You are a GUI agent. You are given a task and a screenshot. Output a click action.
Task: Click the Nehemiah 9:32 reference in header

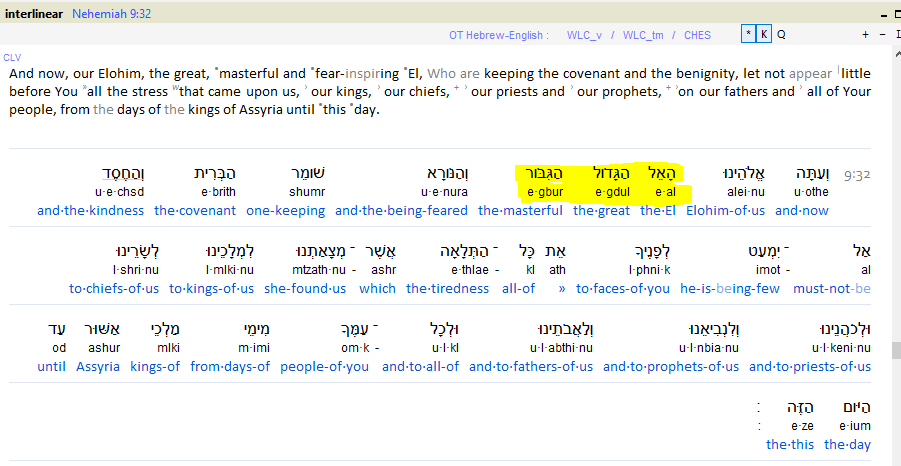tap(111, 14)
